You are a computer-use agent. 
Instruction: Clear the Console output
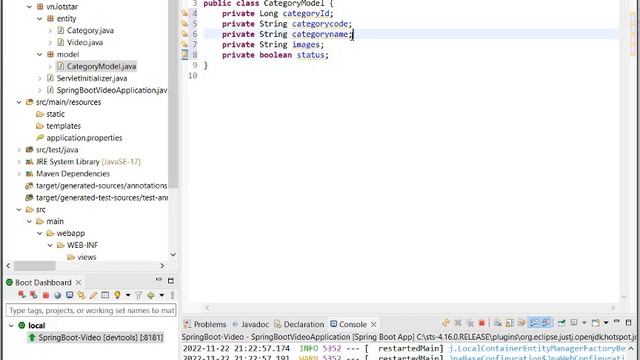point(498,323)
